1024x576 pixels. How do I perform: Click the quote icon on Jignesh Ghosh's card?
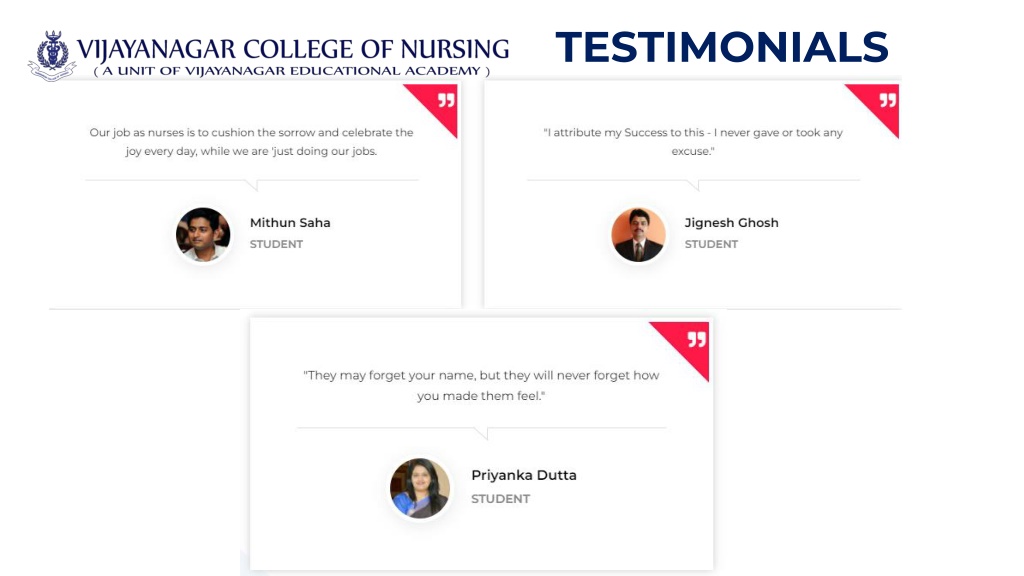pyautogui.click(x=888, y=100)
